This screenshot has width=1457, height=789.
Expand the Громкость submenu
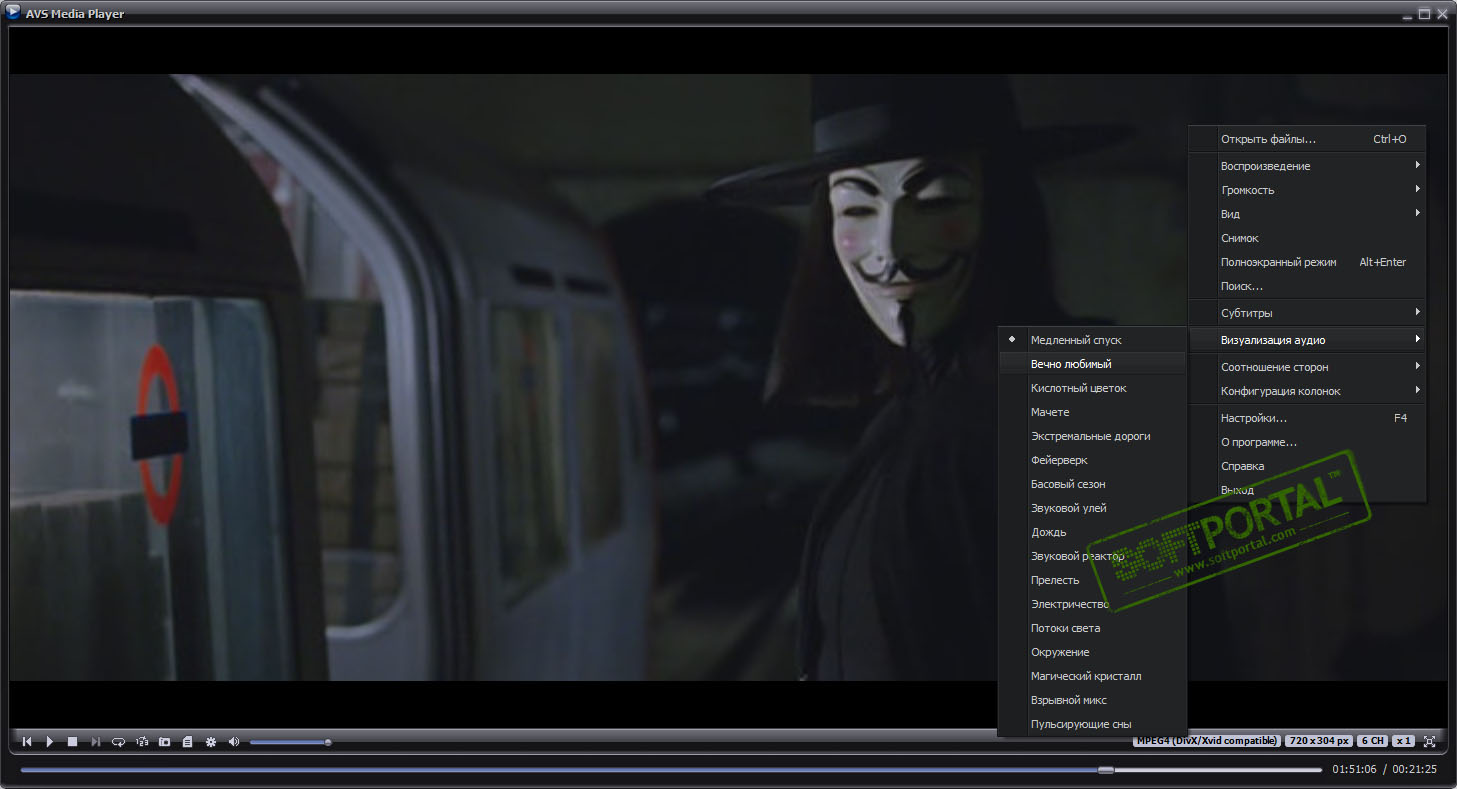coord(1306,190)
